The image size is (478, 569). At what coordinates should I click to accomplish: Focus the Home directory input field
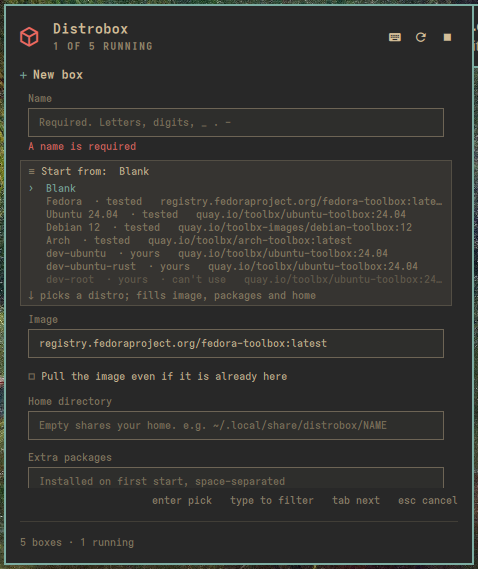click(x=236, y=425)
